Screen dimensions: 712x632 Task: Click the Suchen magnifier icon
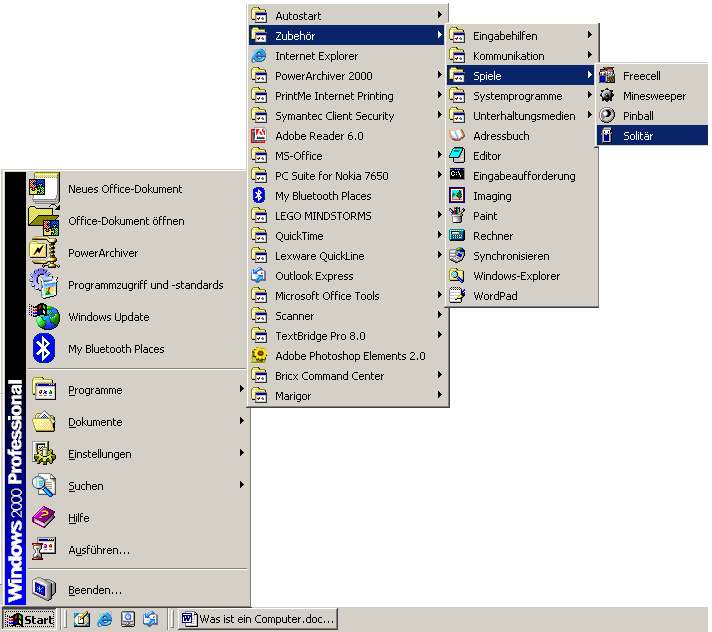tap(44, 485)
